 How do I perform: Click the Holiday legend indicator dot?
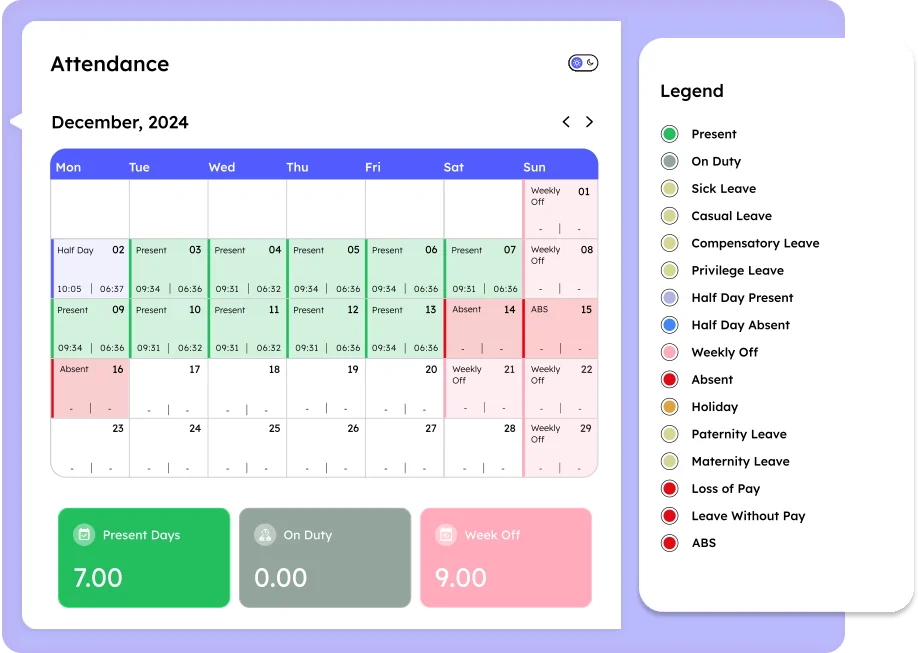669,406
